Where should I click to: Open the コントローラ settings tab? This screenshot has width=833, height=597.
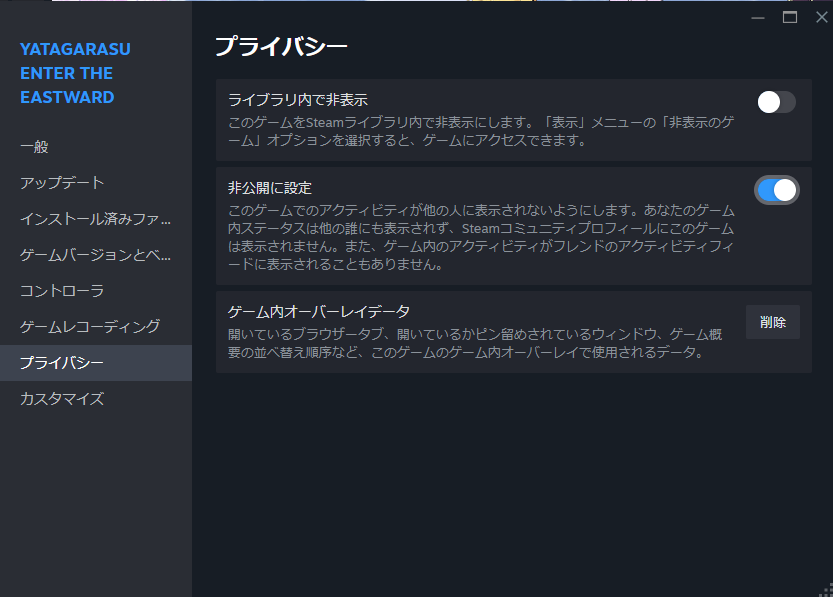[96, 291]
